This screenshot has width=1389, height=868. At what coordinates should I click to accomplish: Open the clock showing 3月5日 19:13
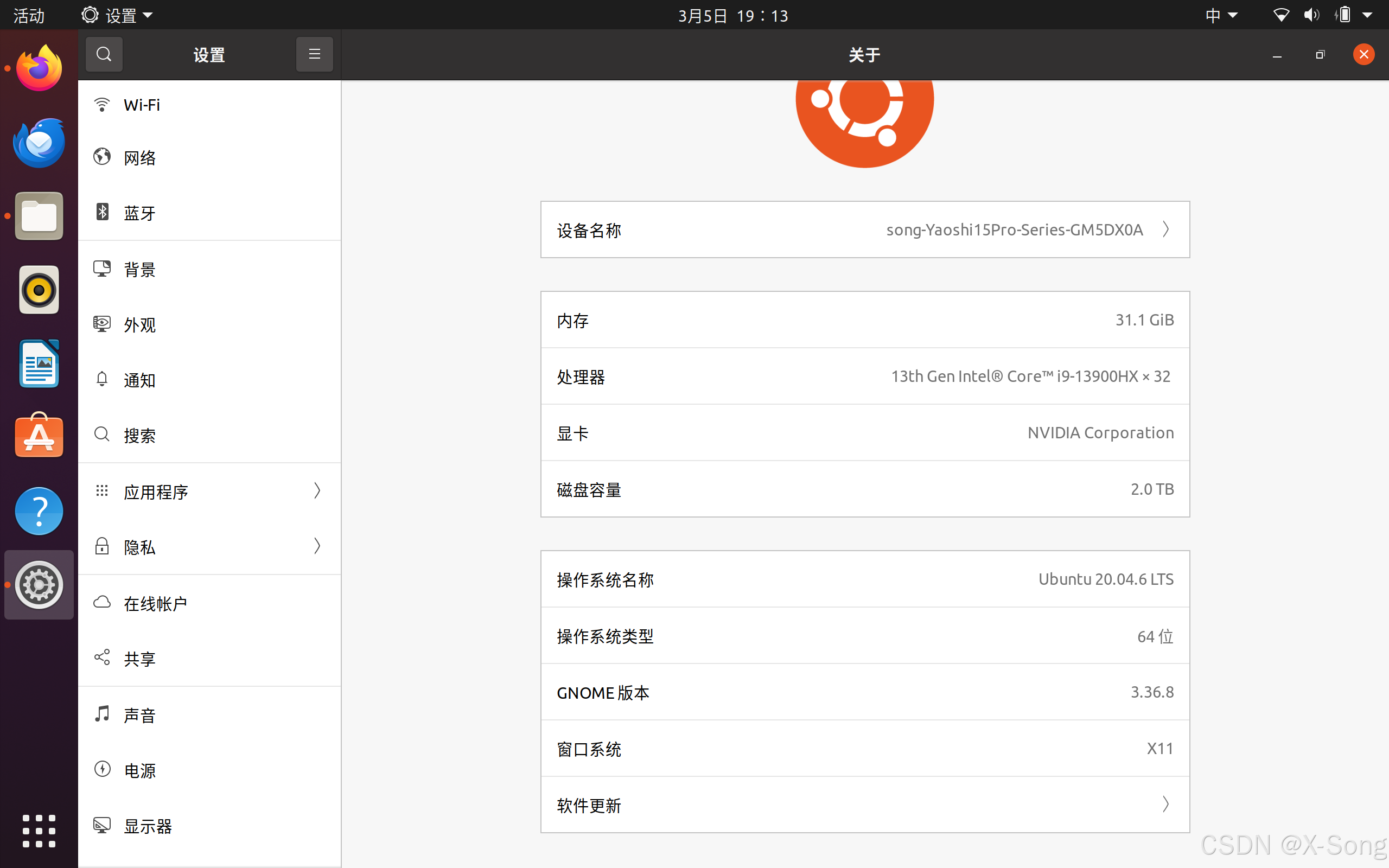point(733,16)
